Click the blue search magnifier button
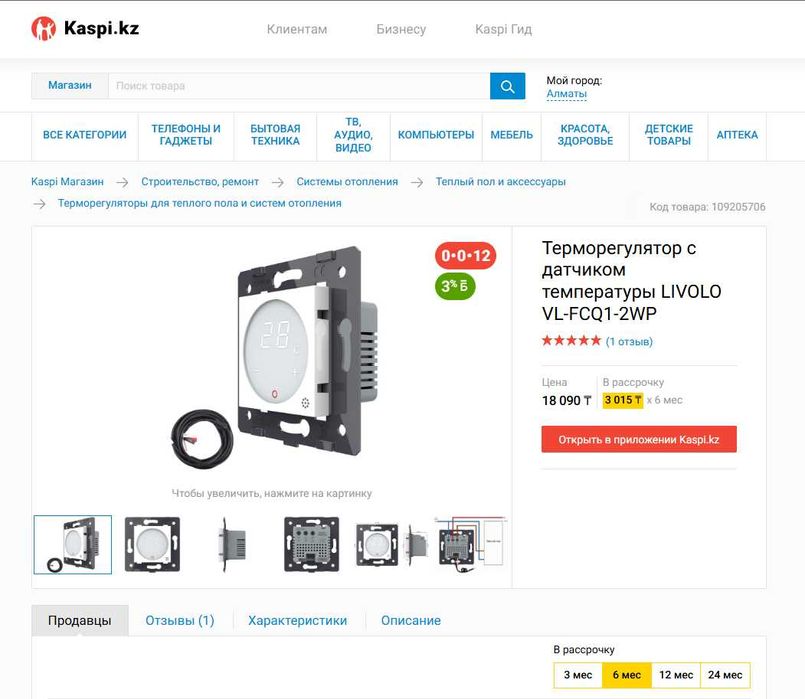This screenshot has width=805, height=699. (507, 86)
